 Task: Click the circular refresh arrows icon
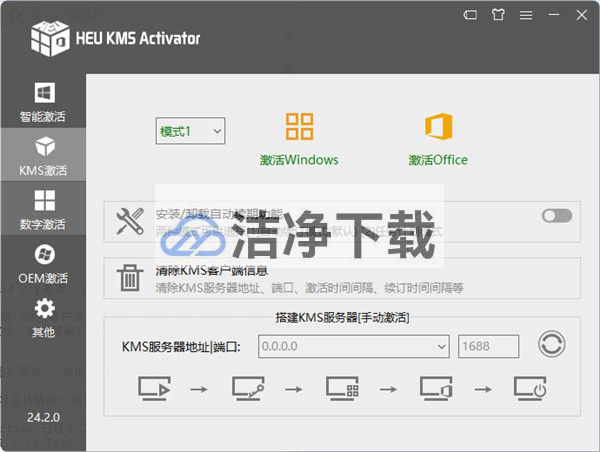[551, 344]
